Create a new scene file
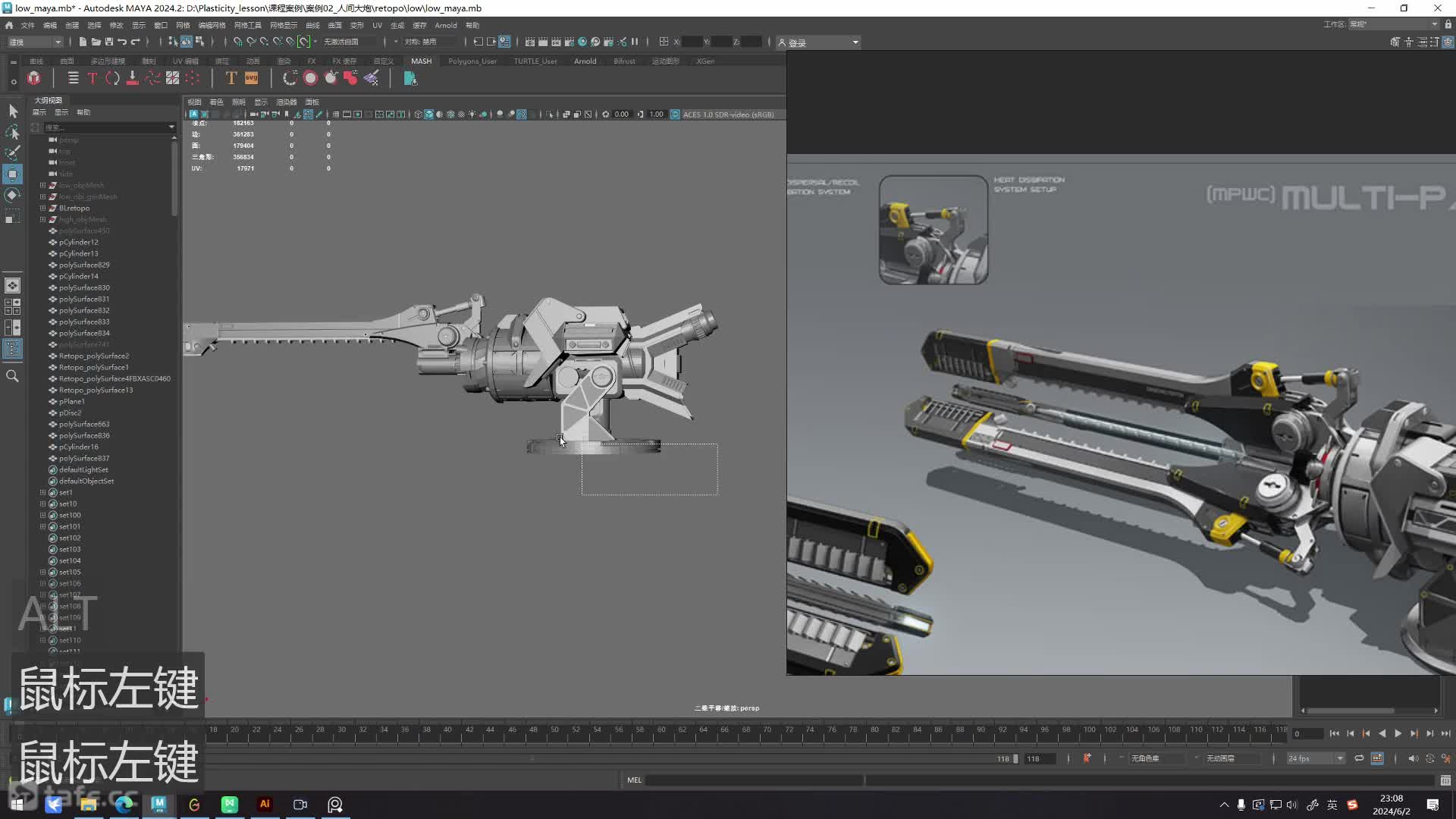 (x=83, y=42)
